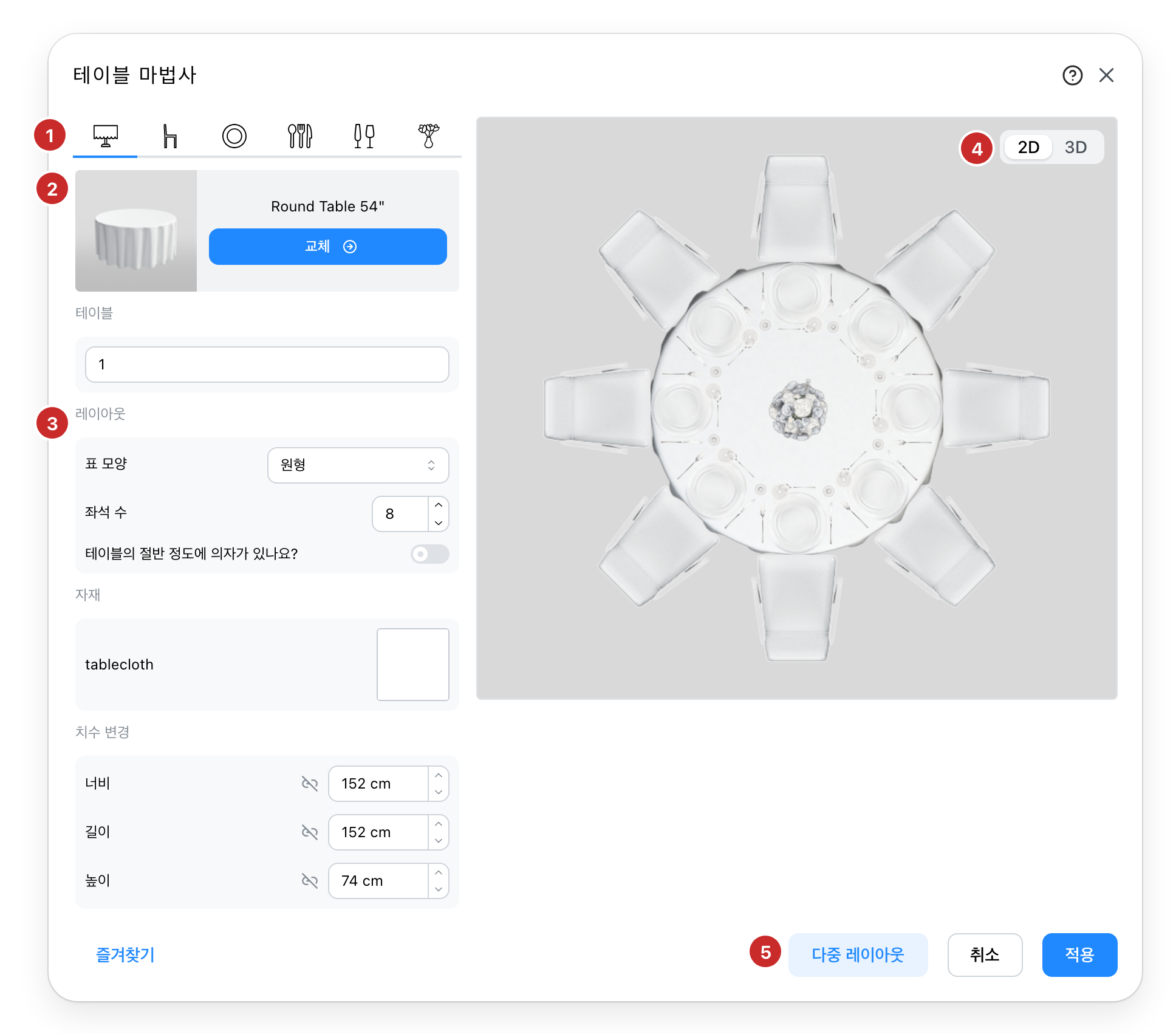Toggle half-table chairs switch
This screenshot has width=1176, height=1034.
(x=430, y=554)
